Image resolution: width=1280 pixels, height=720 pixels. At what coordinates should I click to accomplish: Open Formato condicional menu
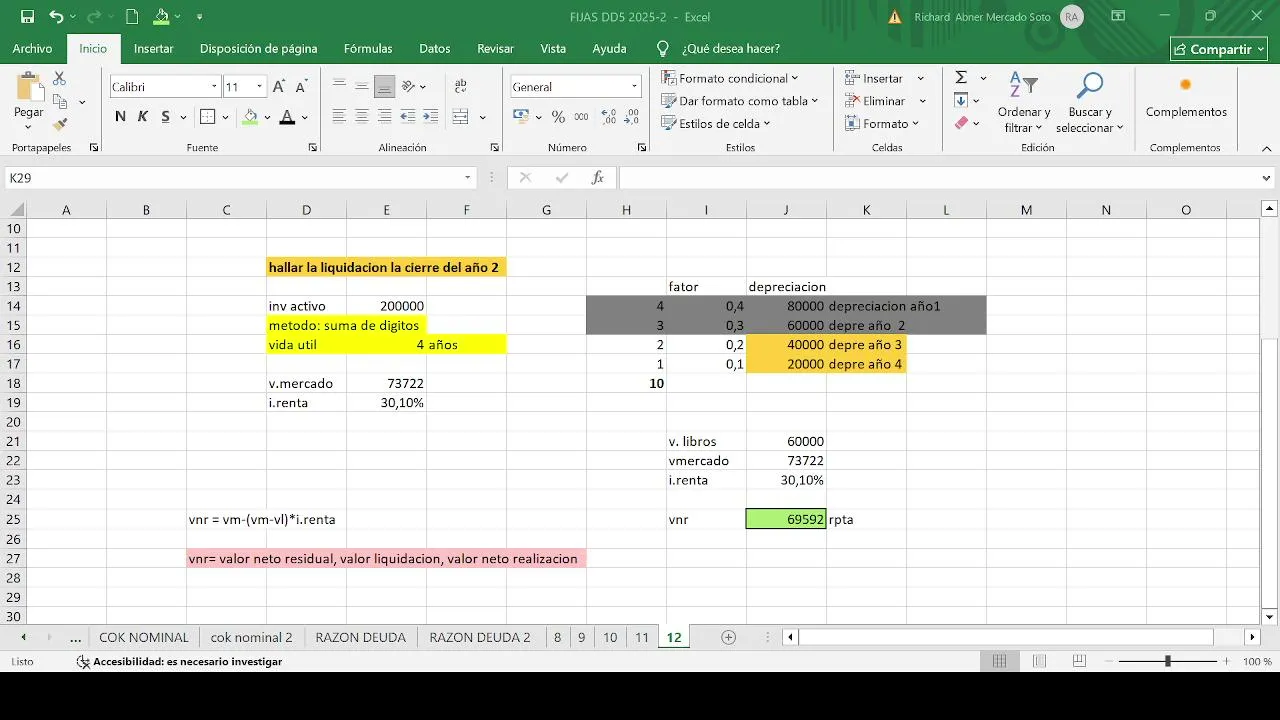click(730, 78)
